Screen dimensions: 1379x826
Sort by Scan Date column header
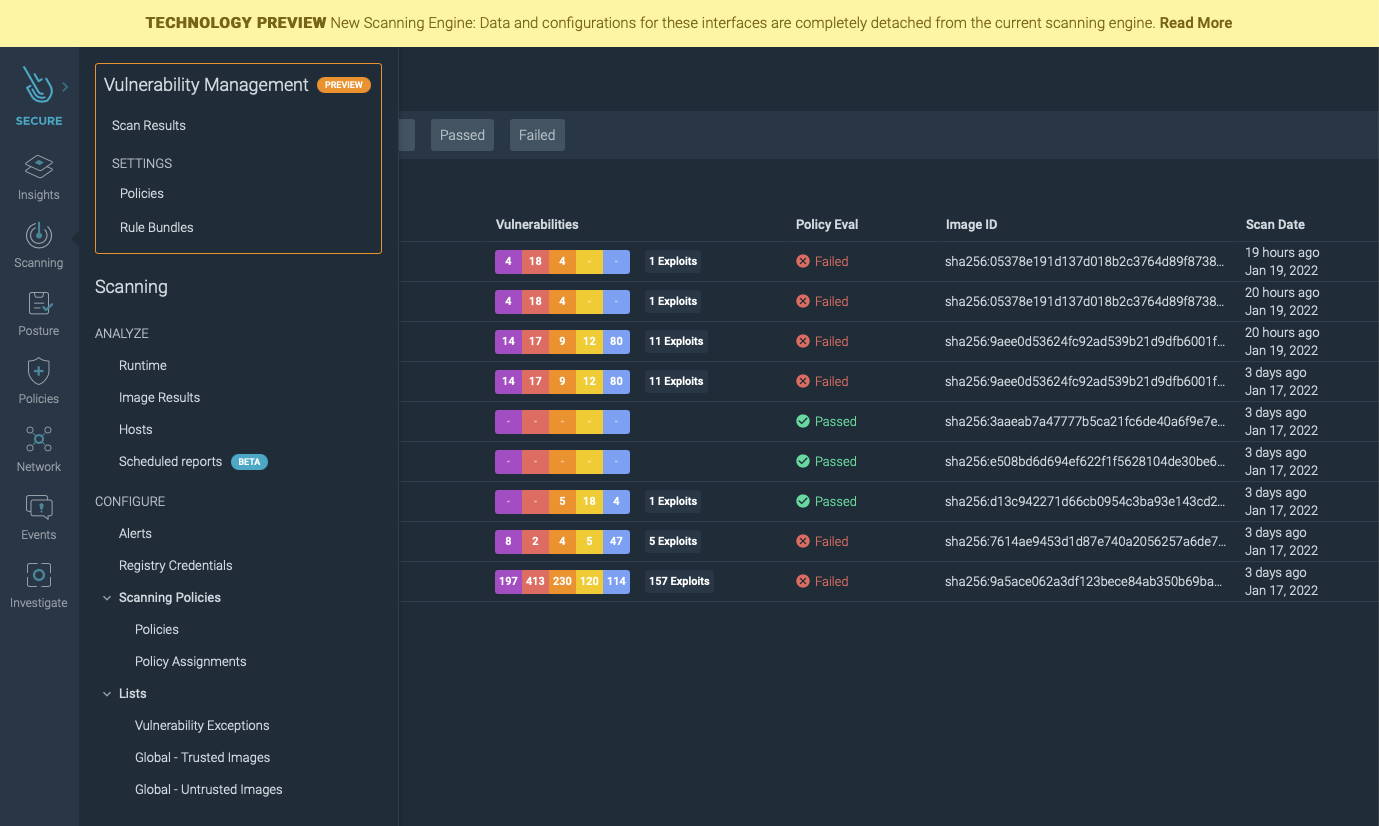click(x=1275, y=225)
